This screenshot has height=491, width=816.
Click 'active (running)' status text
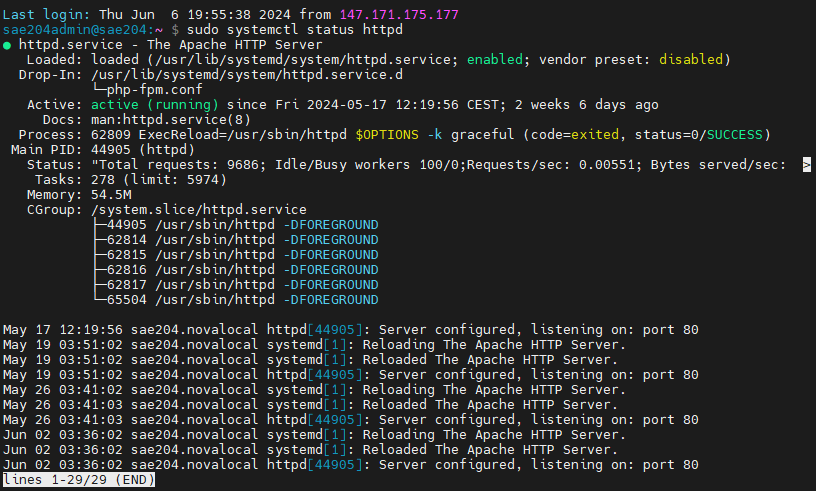pos(155,105)
